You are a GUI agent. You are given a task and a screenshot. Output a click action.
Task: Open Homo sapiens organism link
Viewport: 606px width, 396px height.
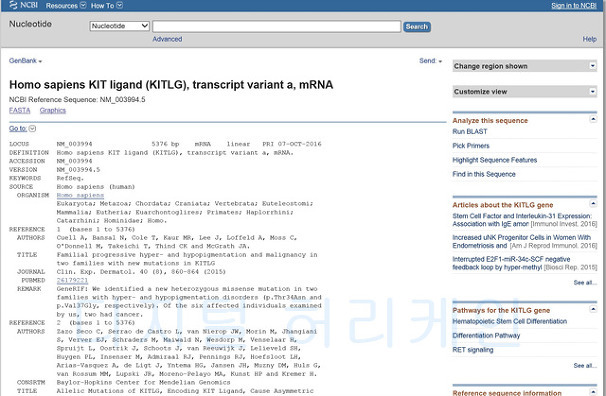click(80, 195)
